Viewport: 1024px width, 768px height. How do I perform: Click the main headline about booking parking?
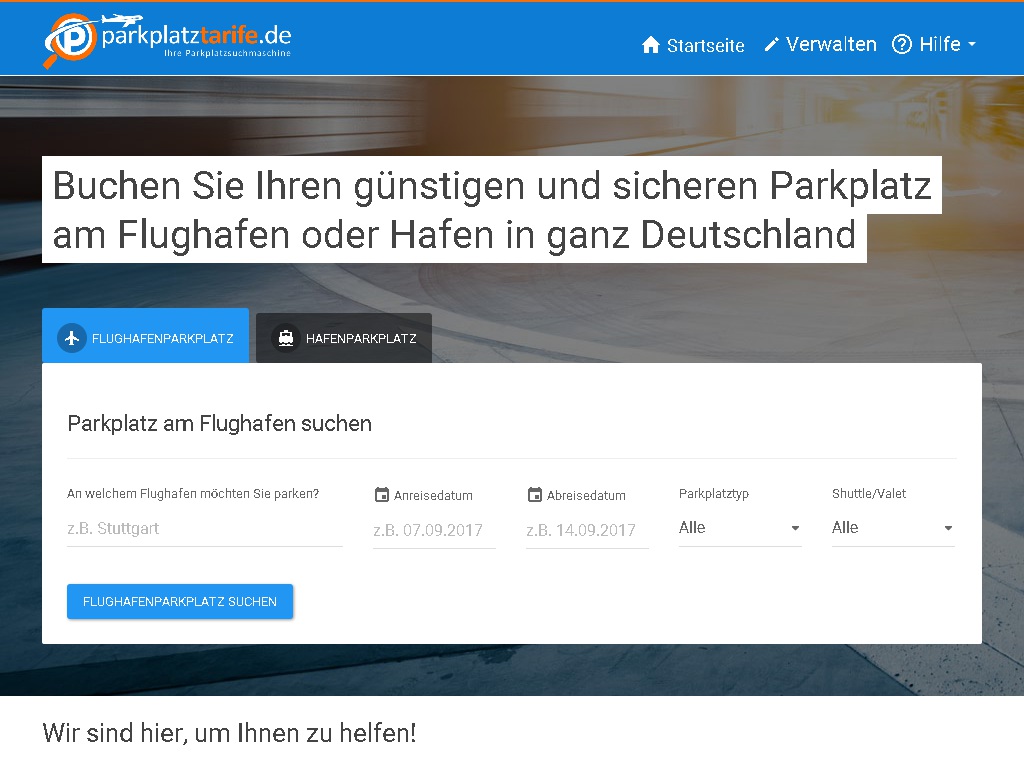pyautogui.click(x=490, y=210)
